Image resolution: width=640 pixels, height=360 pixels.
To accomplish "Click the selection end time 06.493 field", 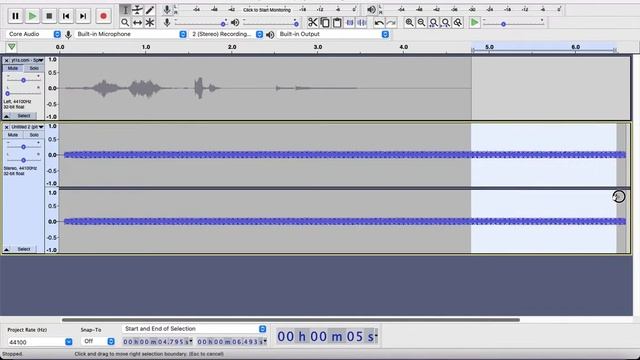I will [x=232, y=341].
